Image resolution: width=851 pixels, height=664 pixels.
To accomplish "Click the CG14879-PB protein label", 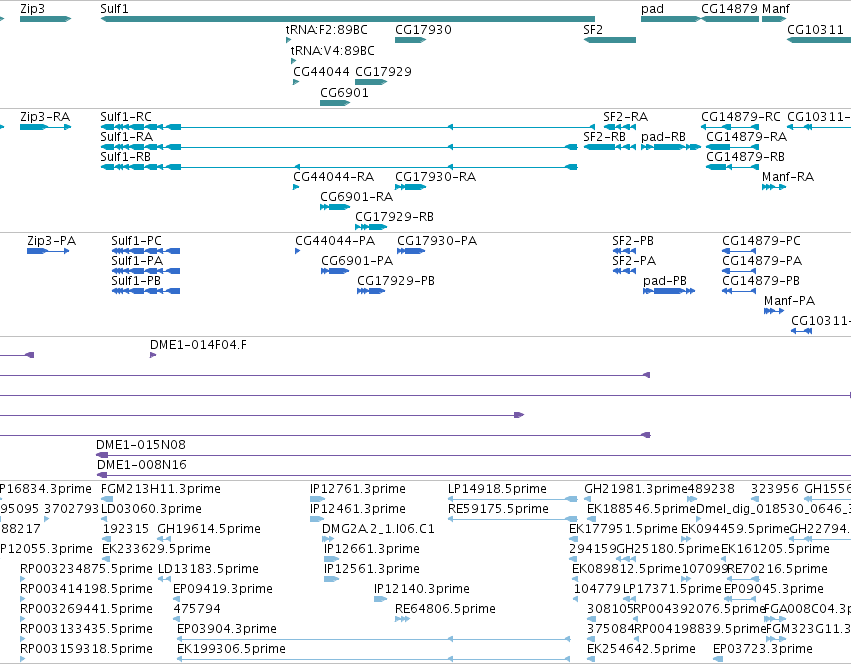I will [760, 281].
